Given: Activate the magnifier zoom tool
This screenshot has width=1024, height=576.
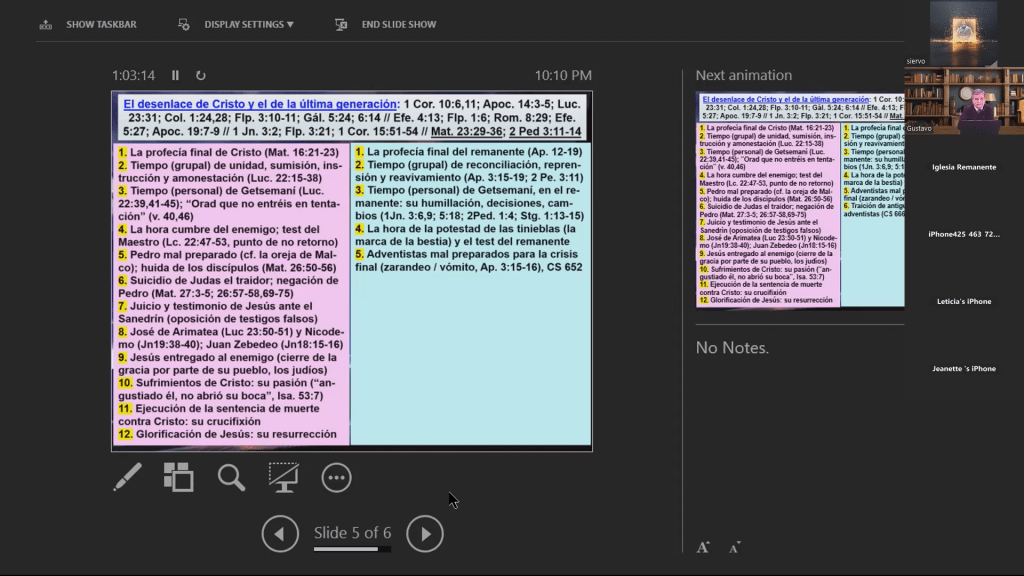Looking at the screenshot, I should coord(231,478).
